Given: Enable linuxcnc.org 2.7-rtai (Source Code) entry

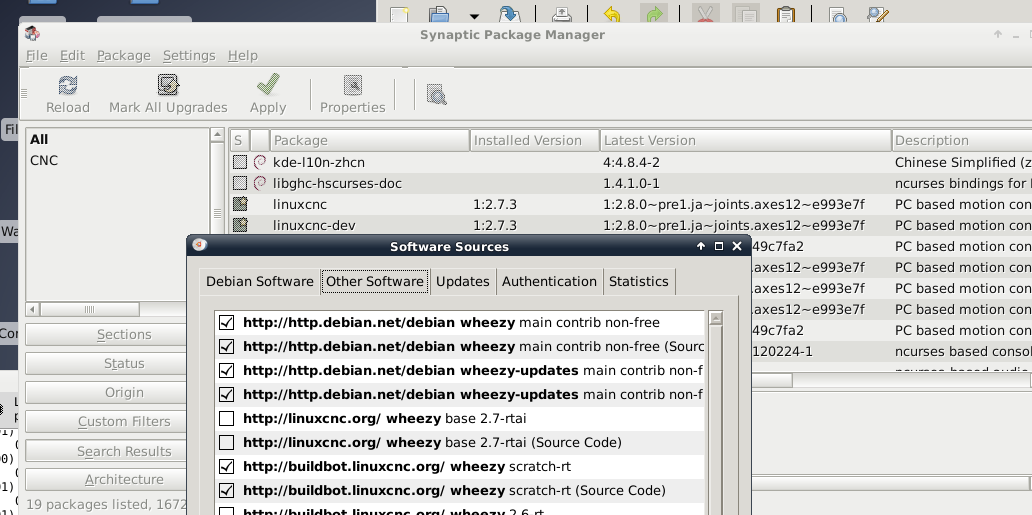Looking at the screenshot, I should point(226,442).
